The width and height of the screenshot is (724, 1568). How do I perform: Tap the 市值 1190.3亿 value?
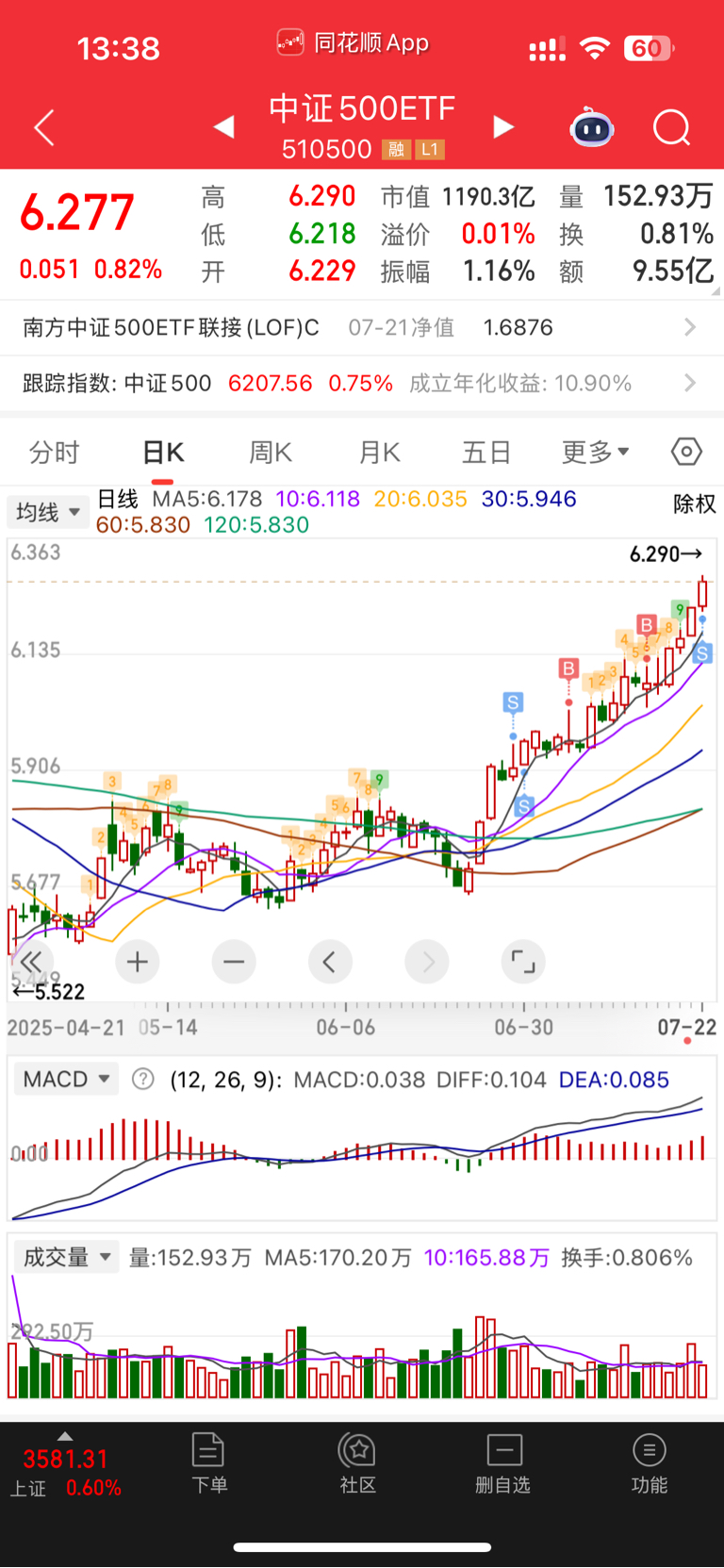[488, 196]
